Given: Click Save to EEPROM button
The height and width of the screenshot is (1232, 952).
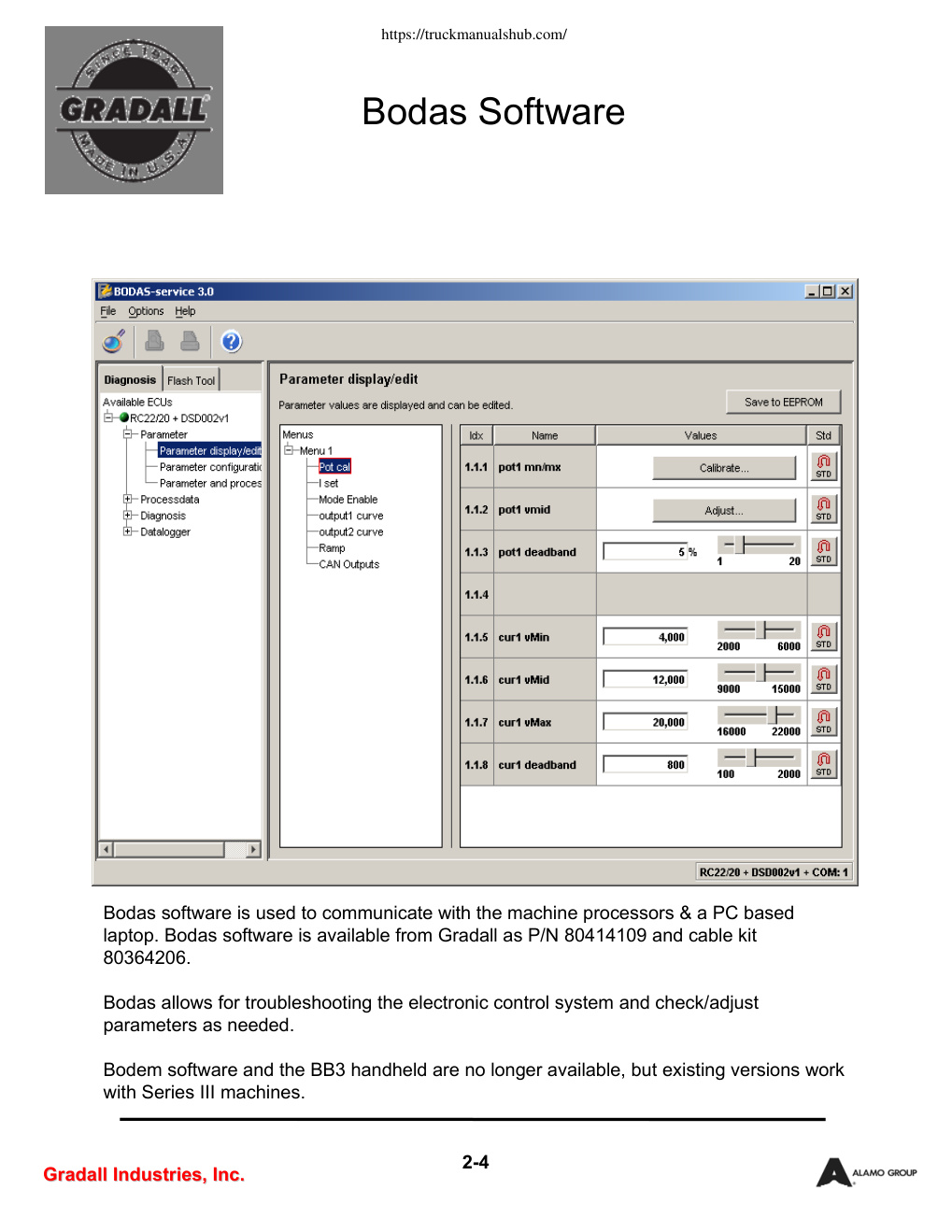Looking at the screenshot, I should [784, 403].
